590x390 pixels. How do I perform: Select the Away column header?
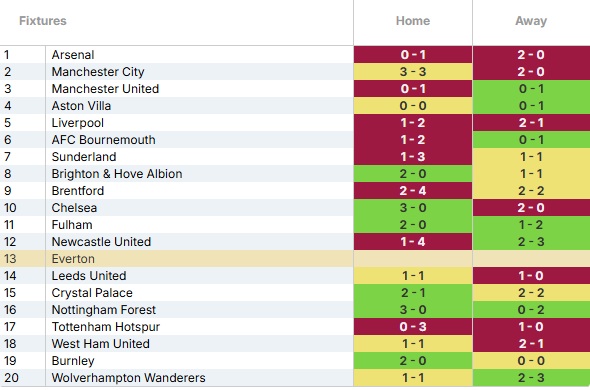[531, 21]
